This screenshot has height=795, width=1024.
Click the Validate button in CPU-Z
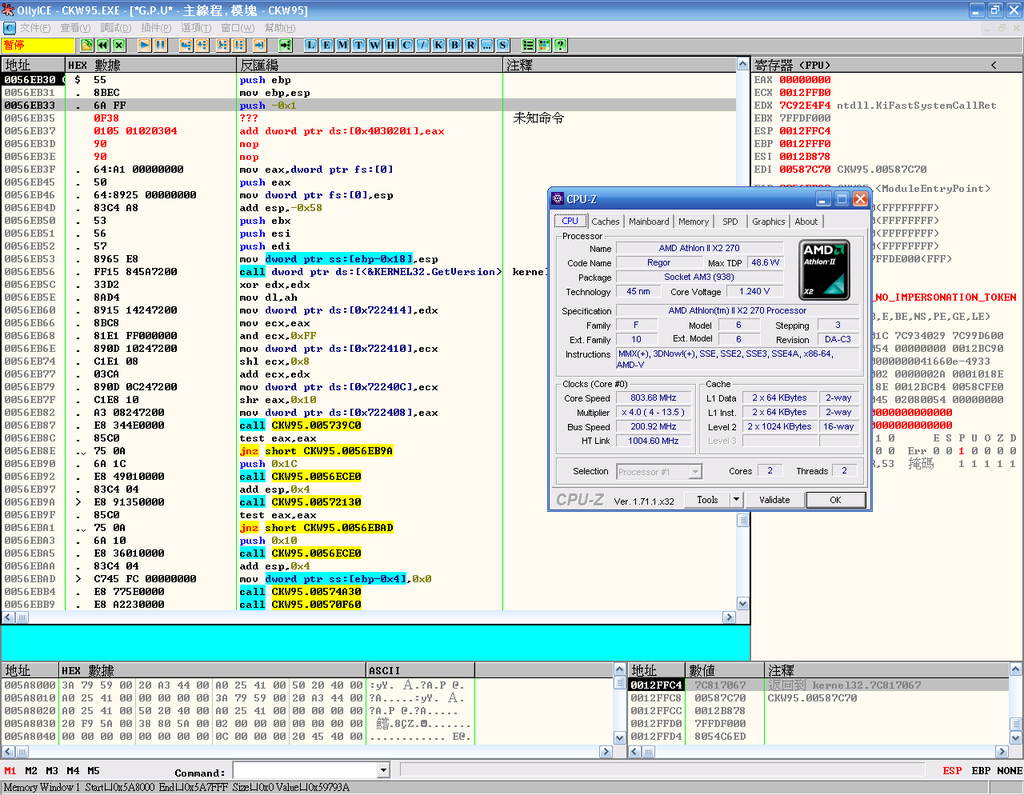(x=775, y=500)
